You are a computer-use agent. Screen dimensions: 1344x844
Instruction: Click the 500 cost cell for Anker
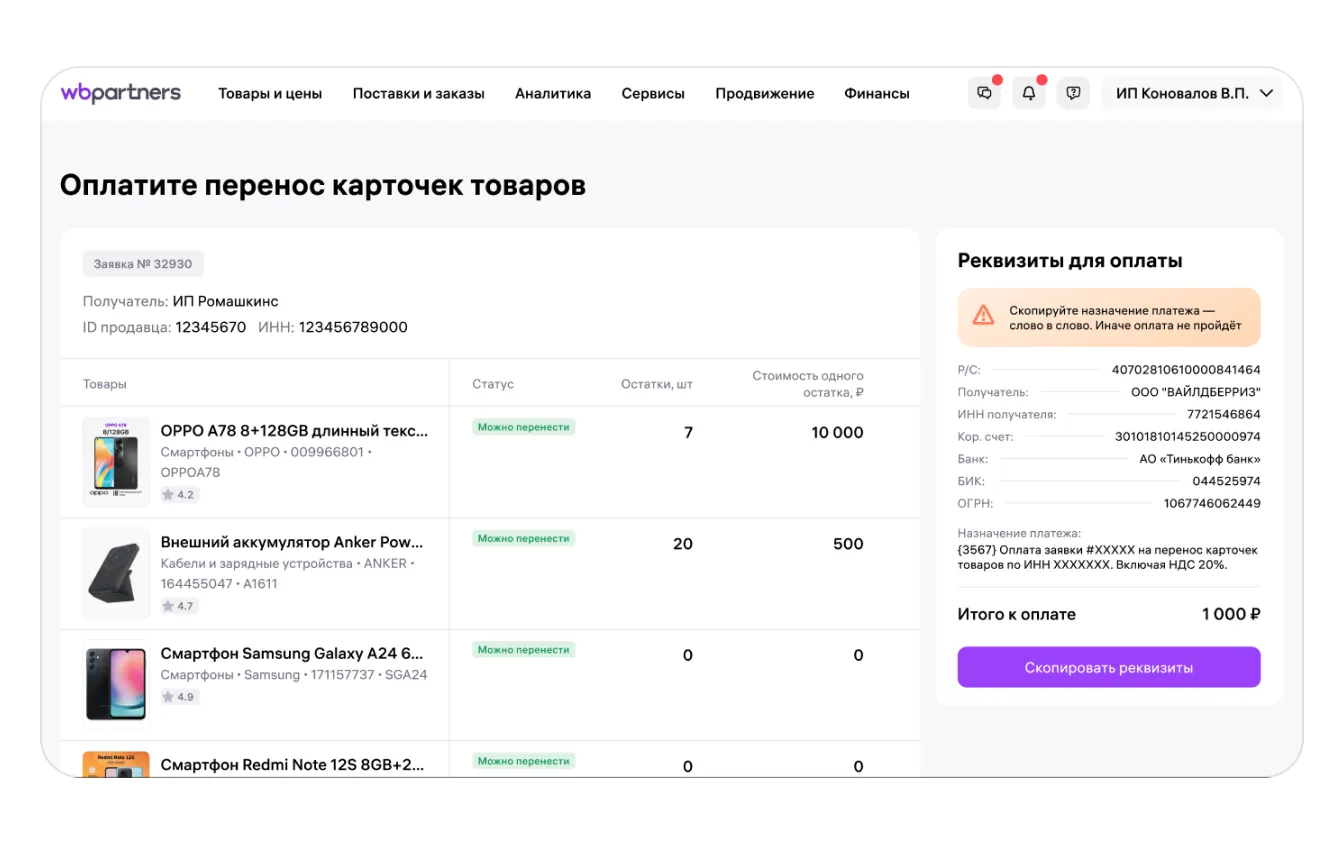[848, 544]
